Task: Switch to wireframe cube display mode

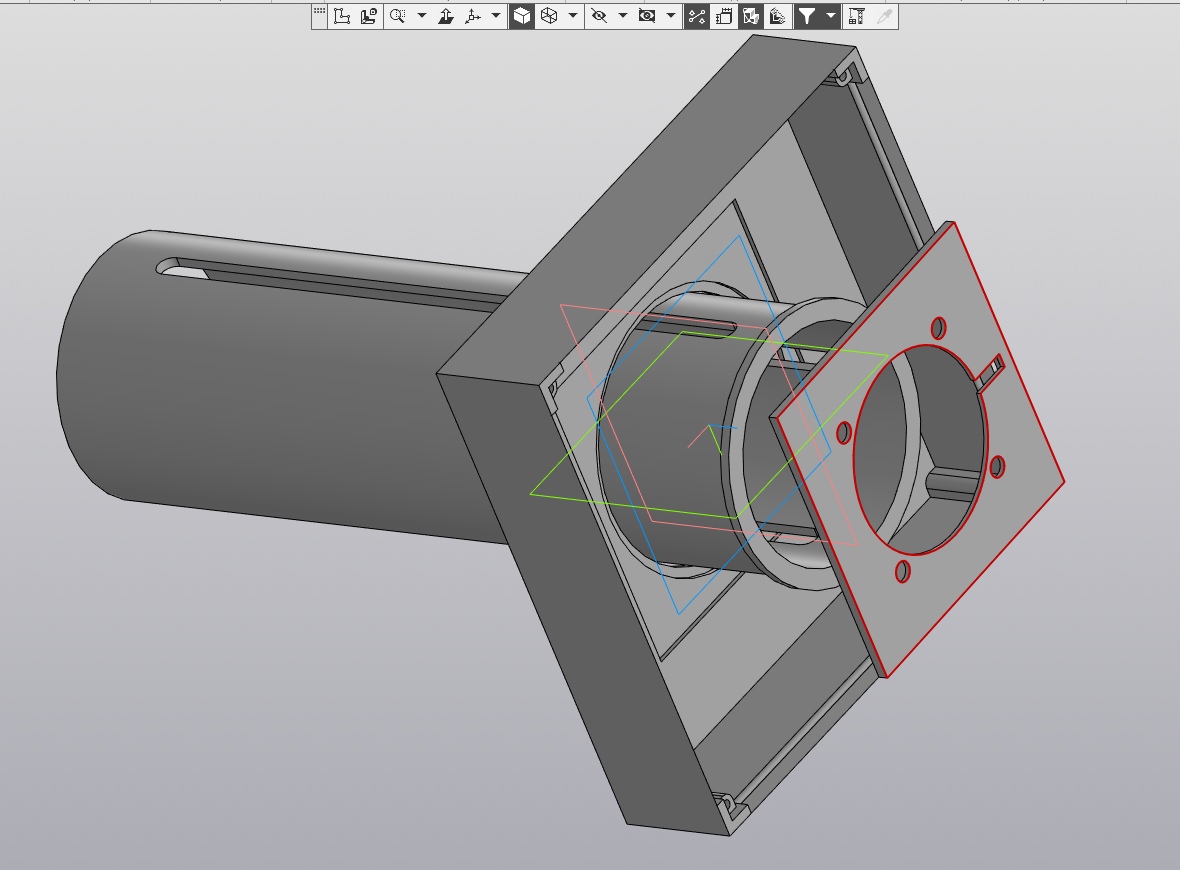Action: pyautogui.click(x=549, y=16)
